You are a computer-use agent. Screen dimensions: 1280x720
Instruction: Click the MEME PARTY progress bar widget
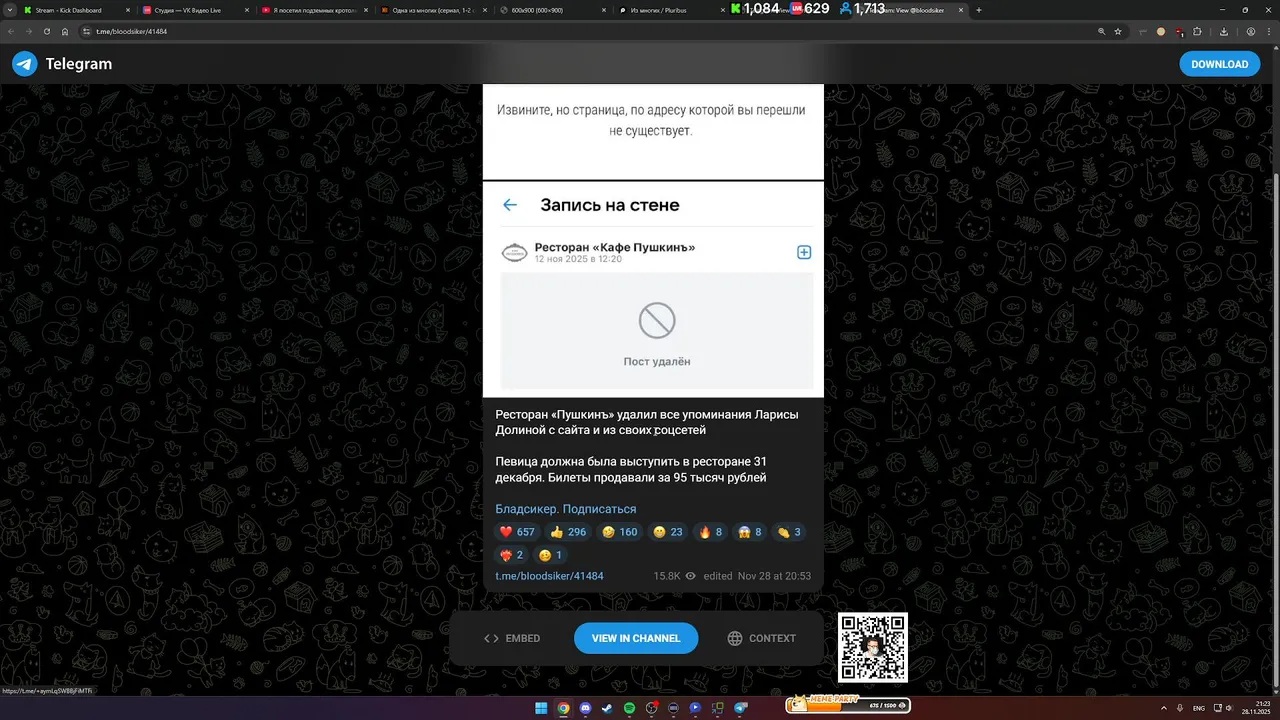pyautogui.click(x=849, y=705)
